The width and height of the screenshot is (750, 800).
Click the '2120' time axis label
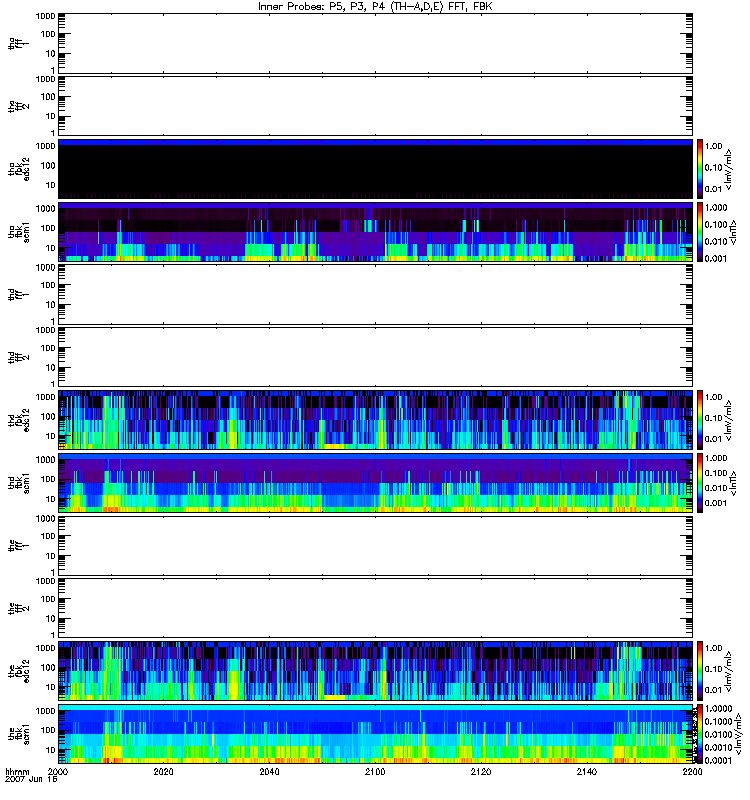(481, 771)
